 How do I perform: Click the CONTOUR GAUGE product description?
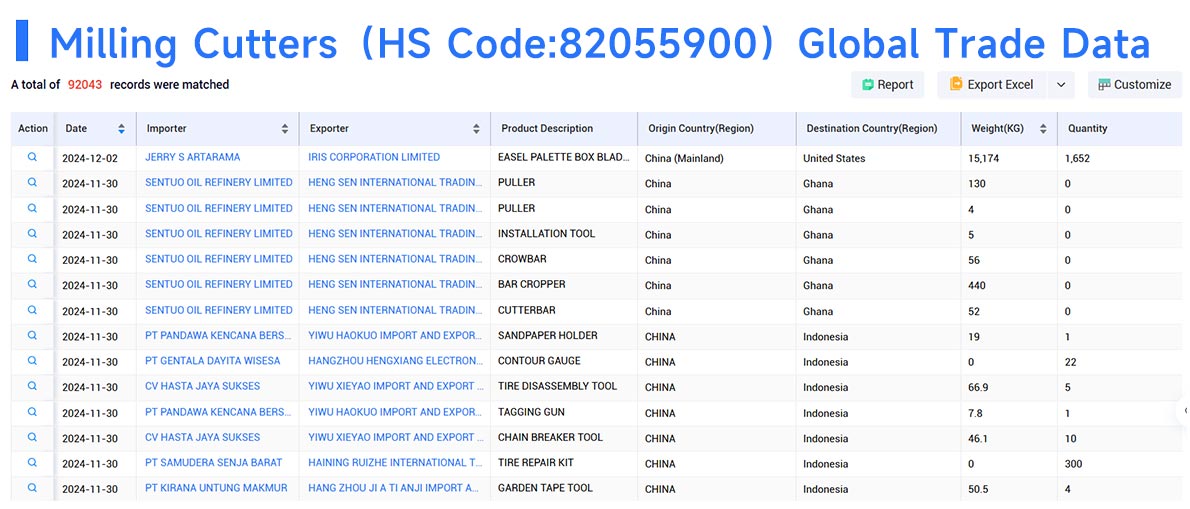tap(540, 360)
